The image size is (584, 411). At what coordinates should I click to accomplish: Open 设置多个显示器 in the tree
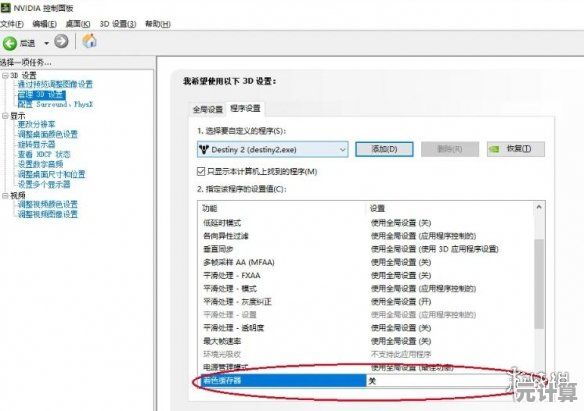coord(44,184)
